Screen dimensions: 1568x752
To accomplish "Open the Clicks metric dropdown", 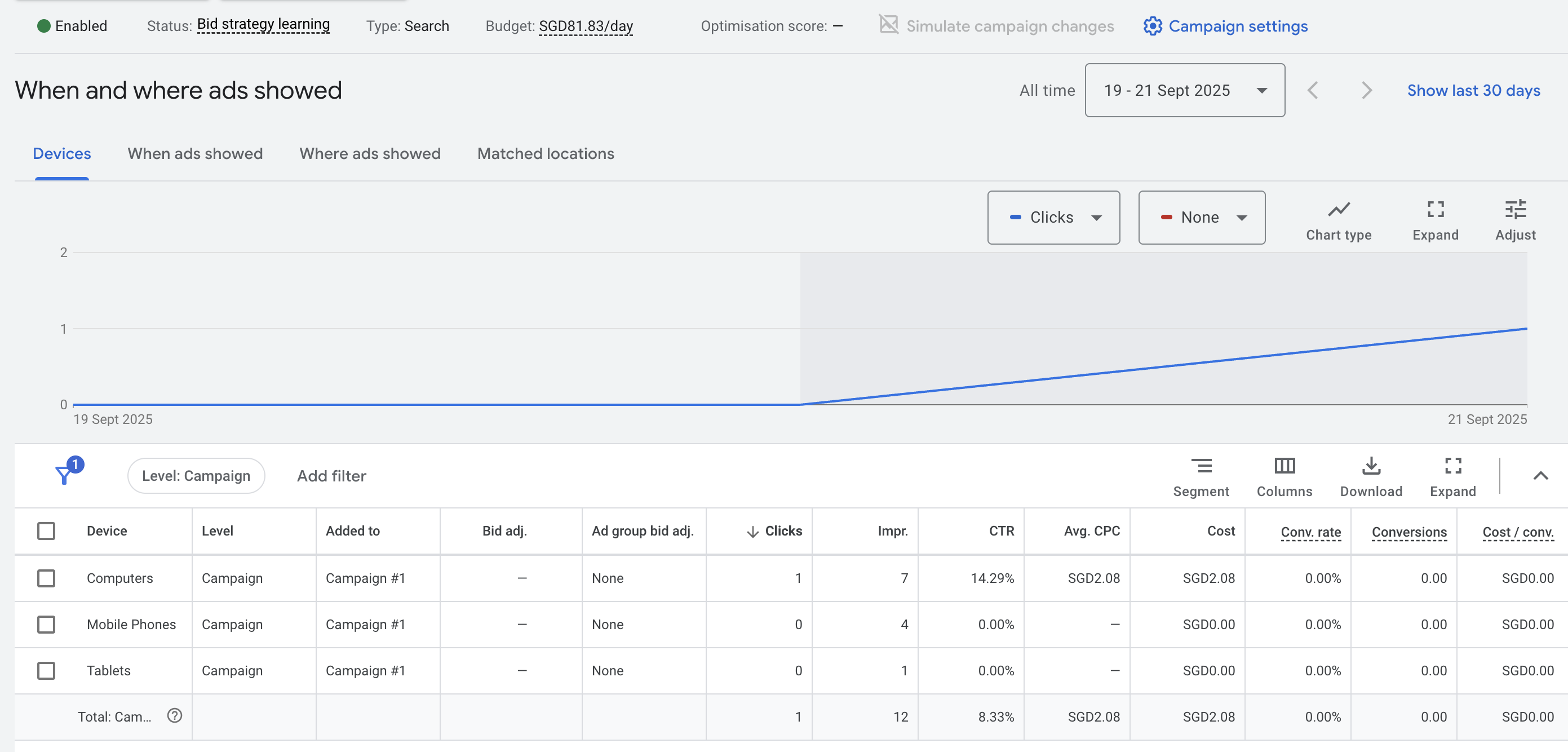I will click(1053, 218).
